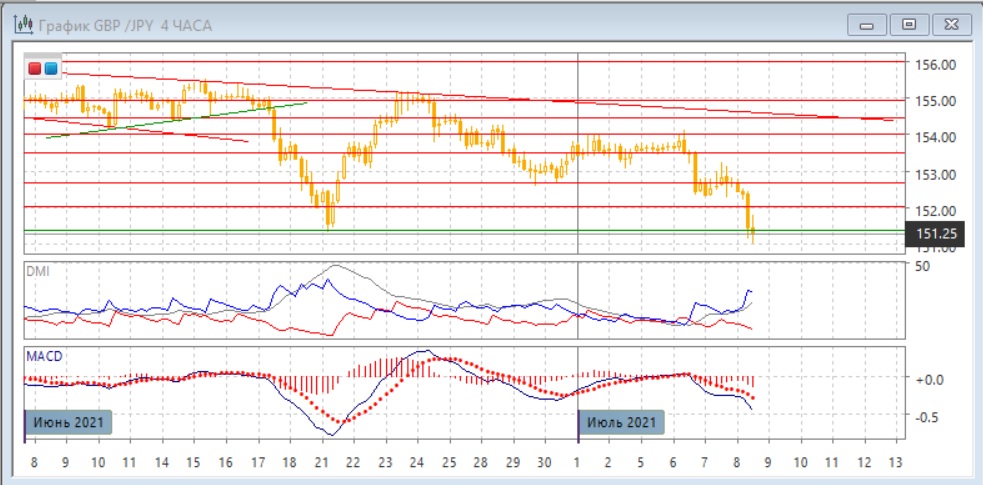Click the +0.0 level on MACD scale
The image size is (983, 485).
tap(930, 380)
